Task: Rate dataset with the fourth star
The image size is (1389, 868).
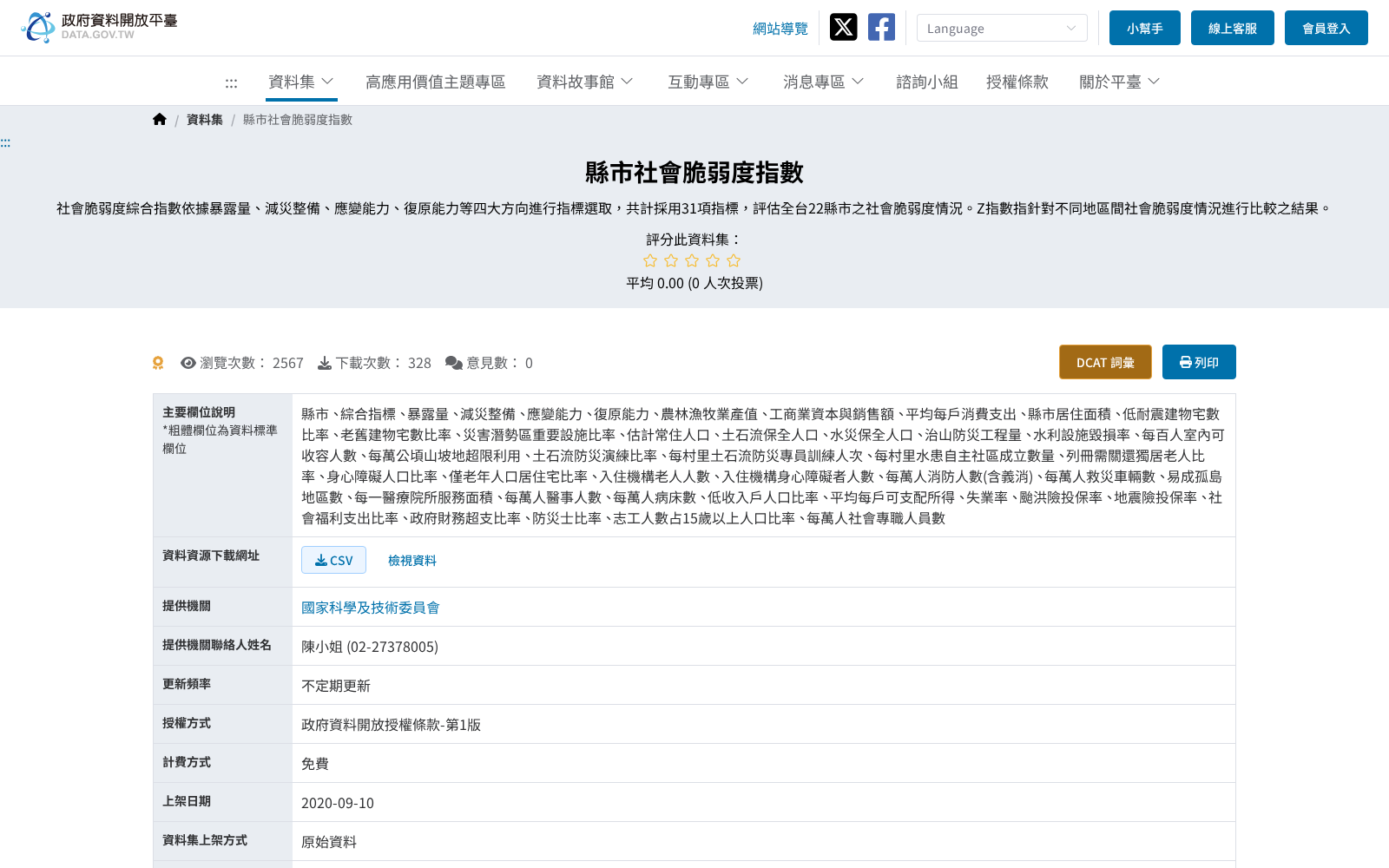Action: pyautogui.click(x=713, y=260)
